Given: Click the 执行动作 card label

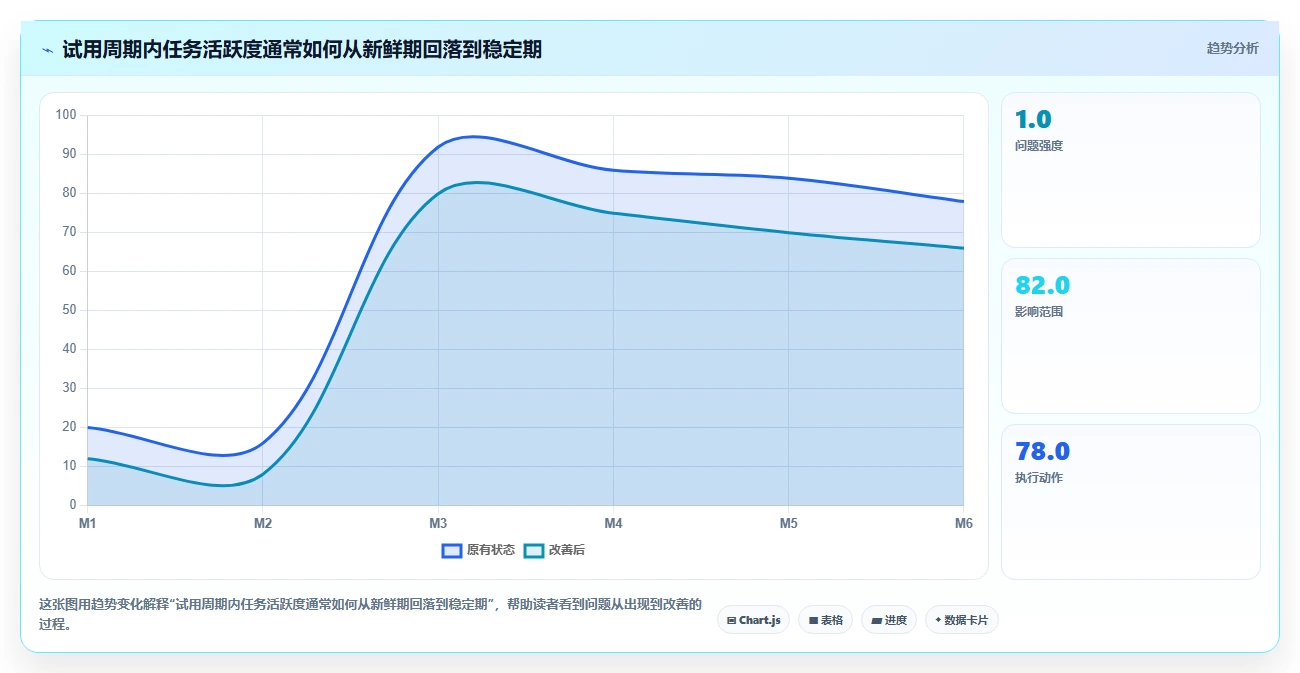Looking at the screenshot, I should (x=1039, y=478).
